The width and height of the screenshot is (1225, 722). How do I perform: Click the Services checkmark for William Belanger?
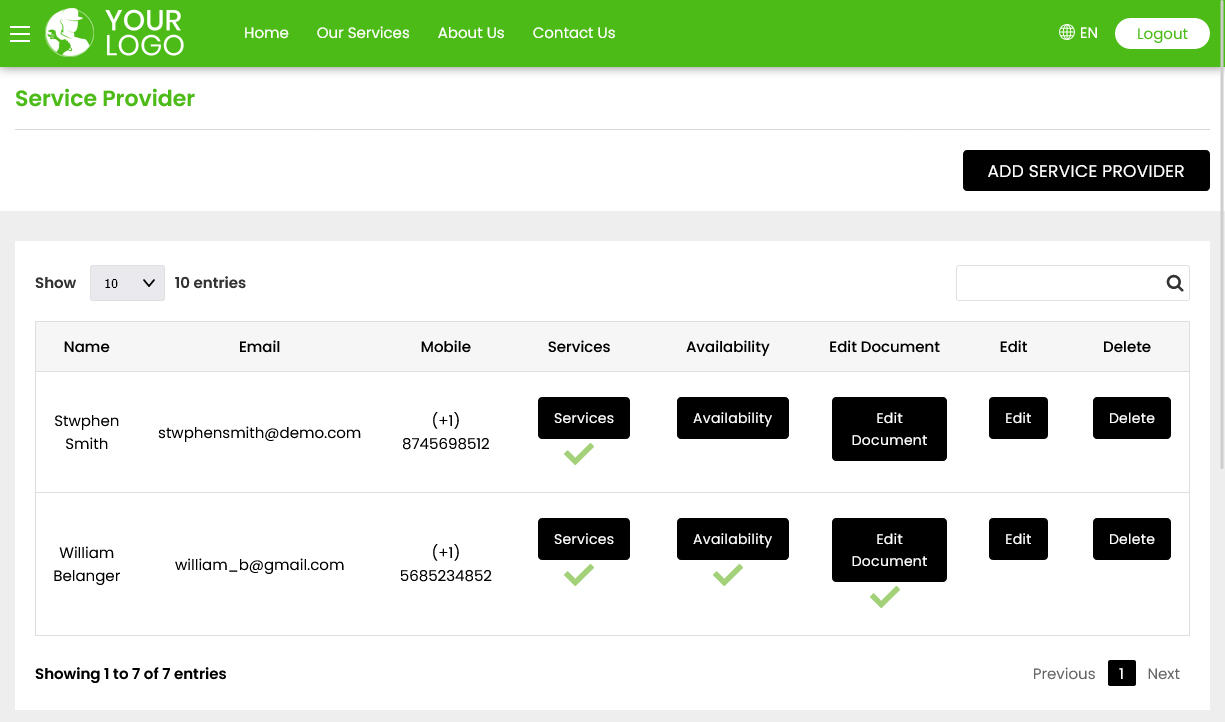tap(578, 575)
